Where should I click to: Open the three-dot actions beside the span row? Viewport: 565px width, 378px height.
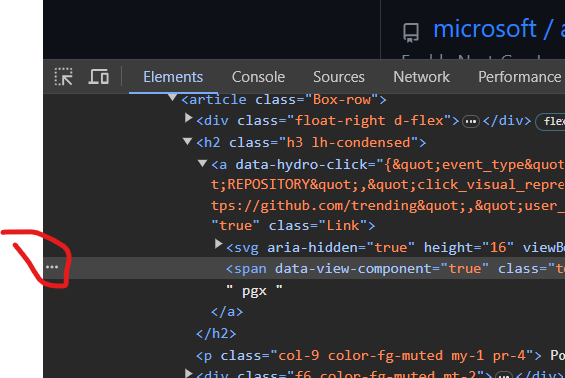point(52,267)
